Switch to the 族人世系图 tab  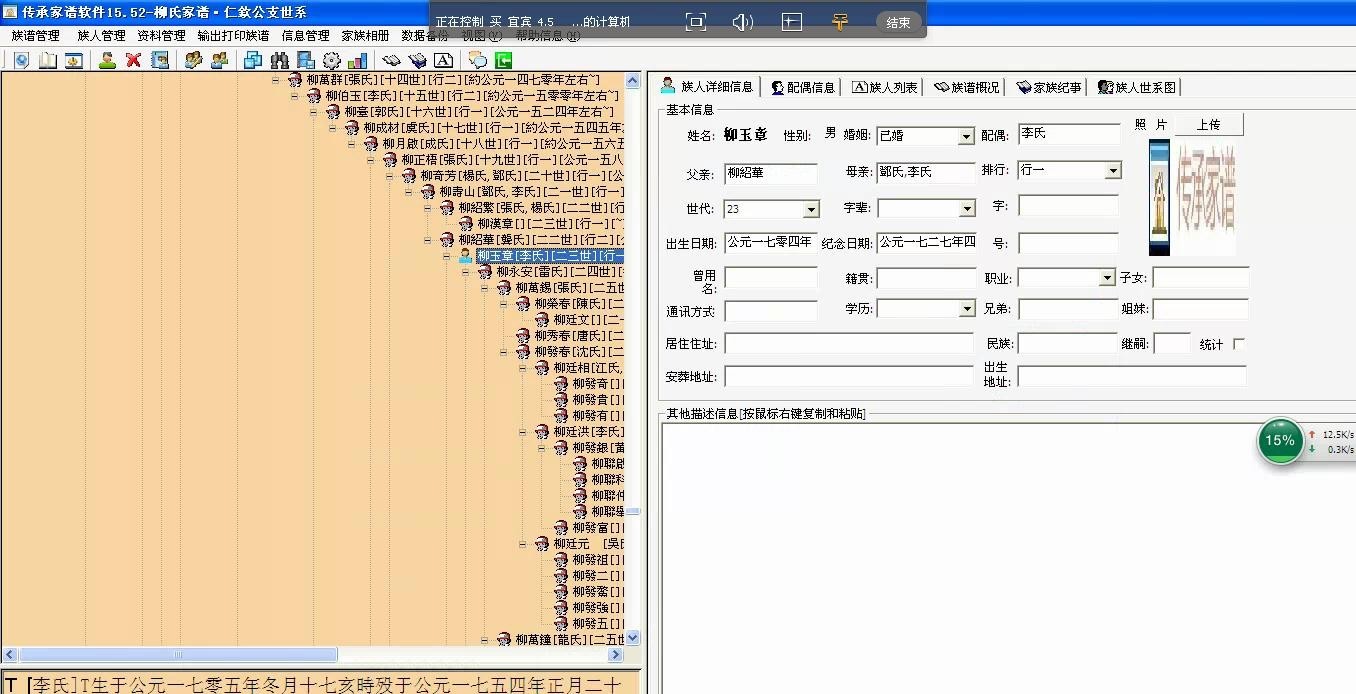[x=1137, y=87]
